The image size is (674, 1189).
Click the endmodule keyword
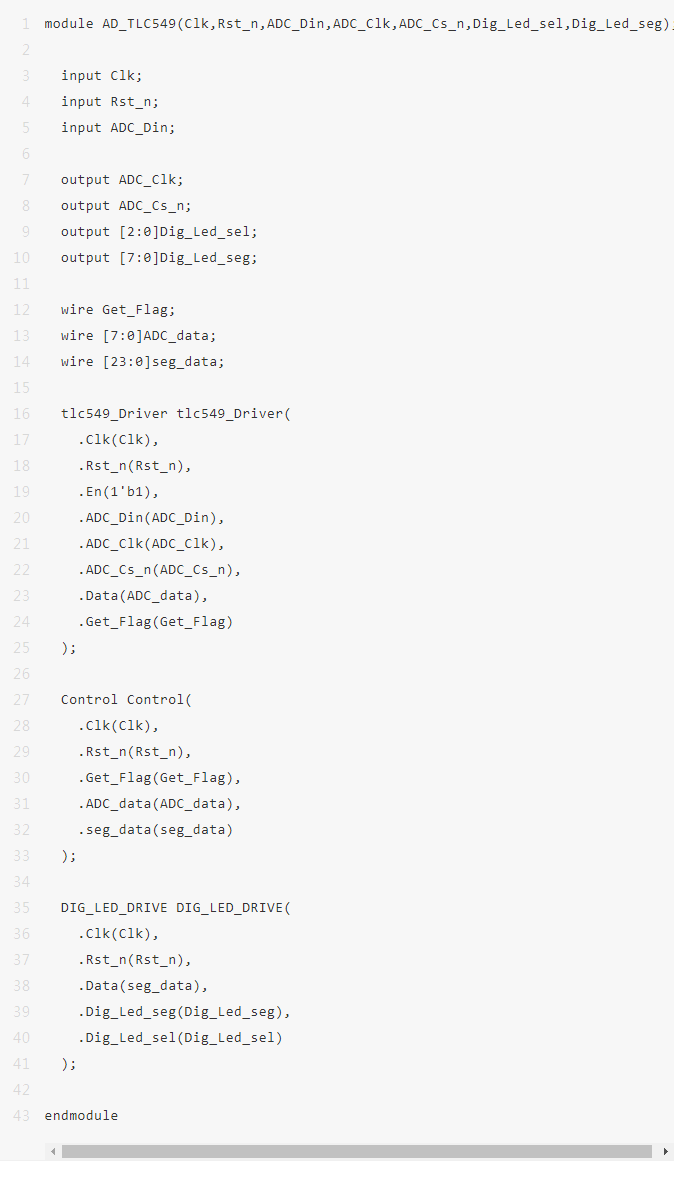(81, 1115)
